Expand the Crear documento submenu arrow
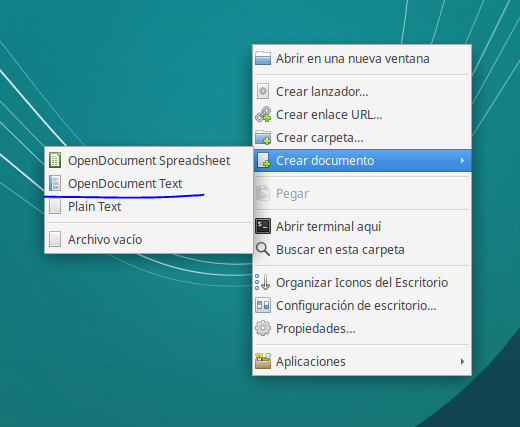 click(x=462, y=161)
